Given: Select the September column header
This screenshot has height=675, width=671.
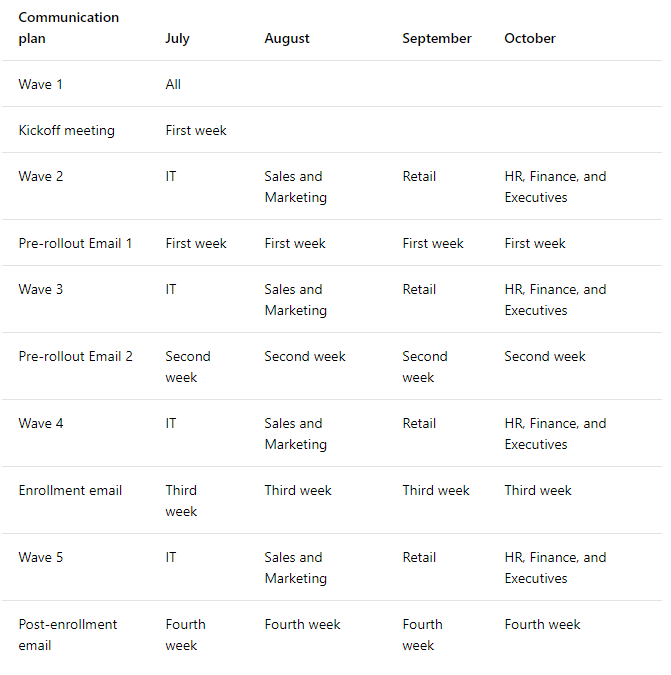Looking at the screenshot, I should point(436,38).
